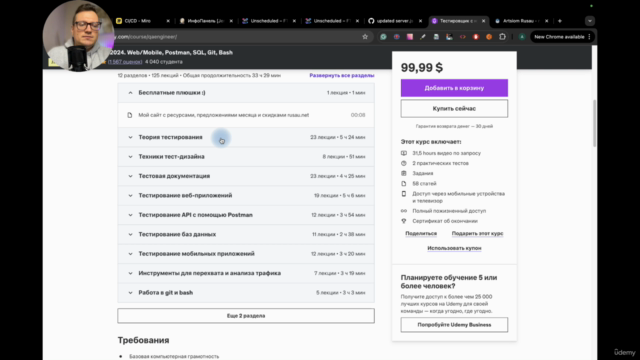Click the 99,99 $ price text
This screenshot has height=360, width=640.
tap(422, 68)
